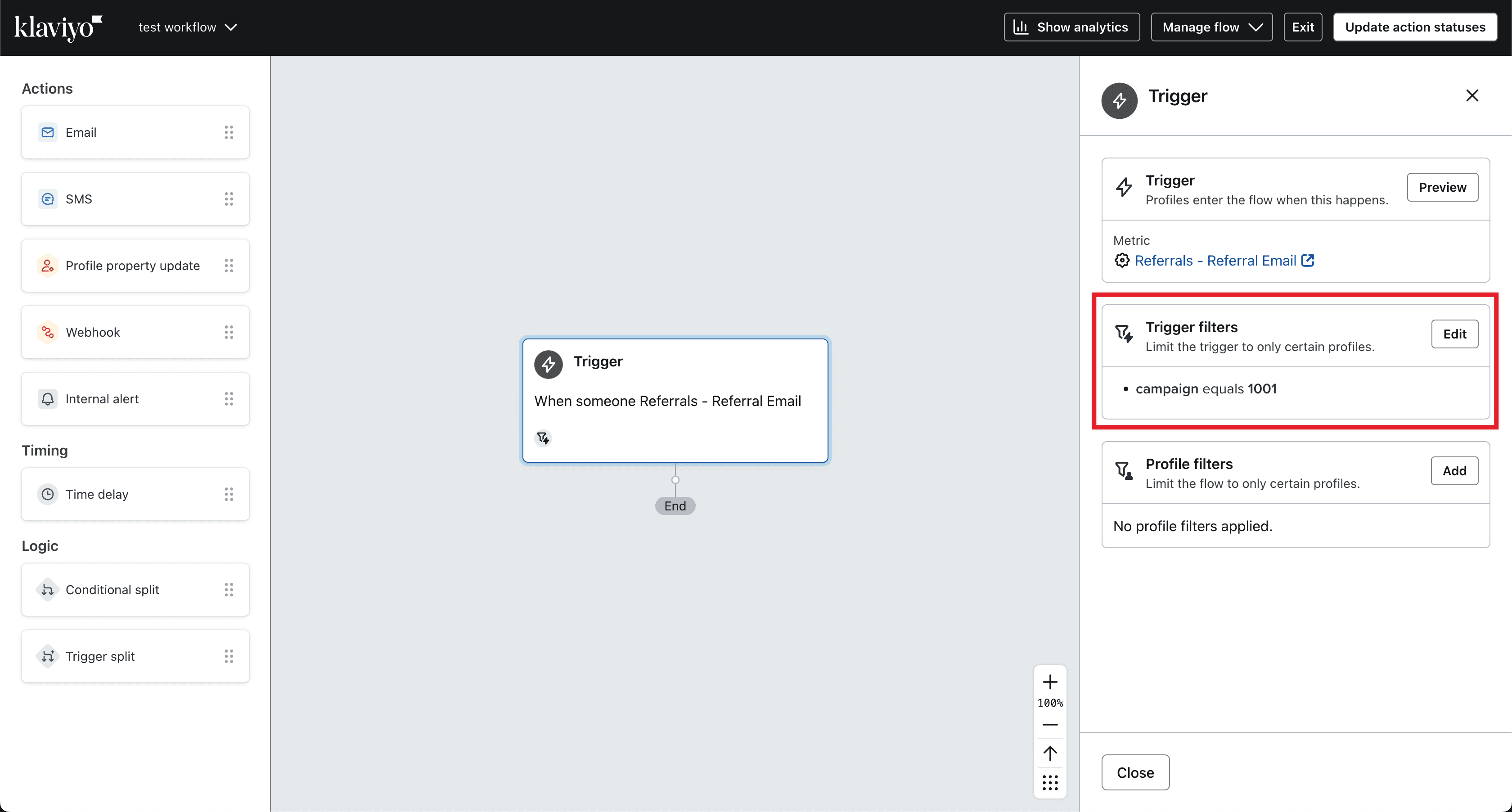
Task: Zoom out canvas with minus icon
Action: [1049, 725]
